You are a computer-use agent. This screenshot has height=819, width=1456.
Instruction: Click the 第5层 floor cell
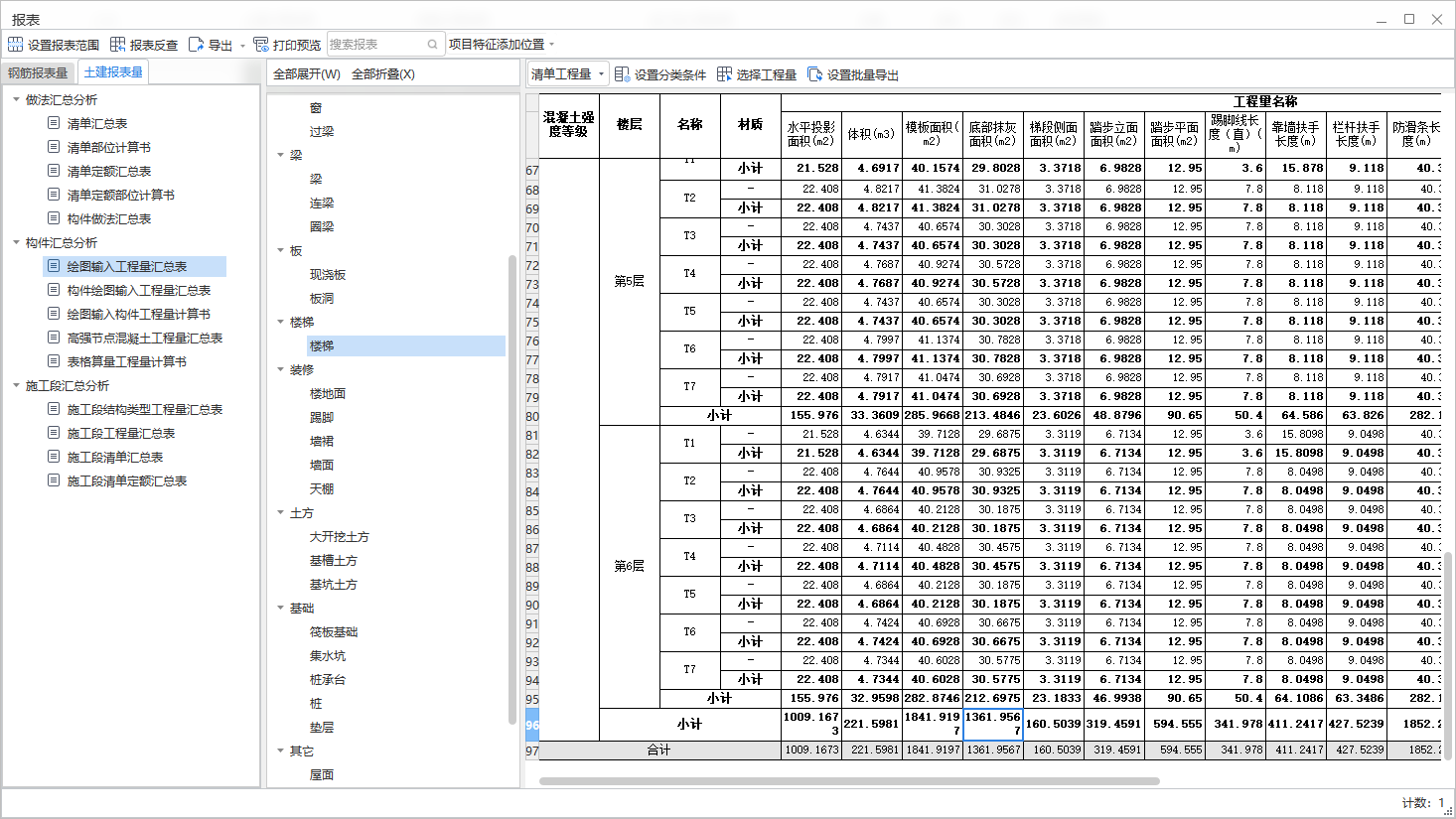pos(629,282)
